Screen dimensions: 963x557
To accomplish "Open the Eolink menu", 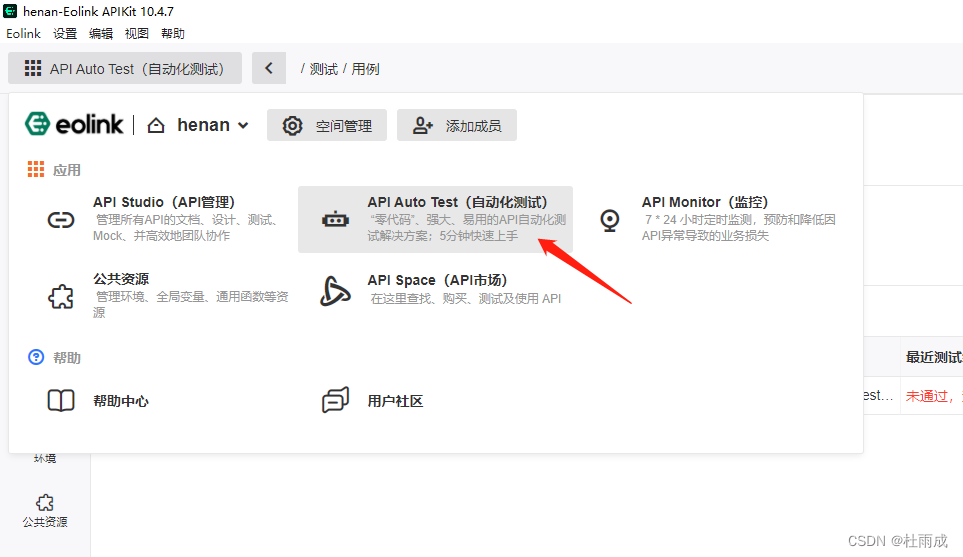I will click(x=23, y=34).
